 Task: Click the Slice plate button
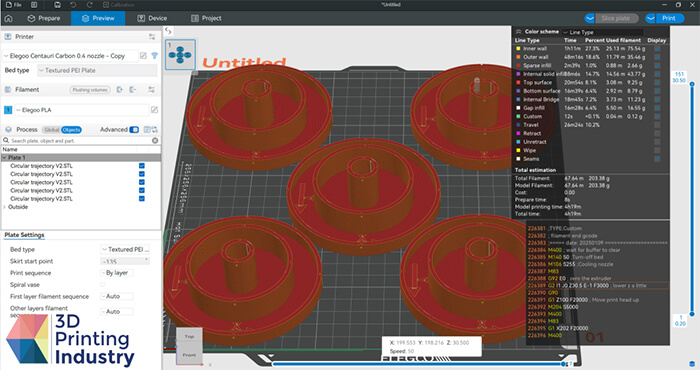(x=616, y=18)
